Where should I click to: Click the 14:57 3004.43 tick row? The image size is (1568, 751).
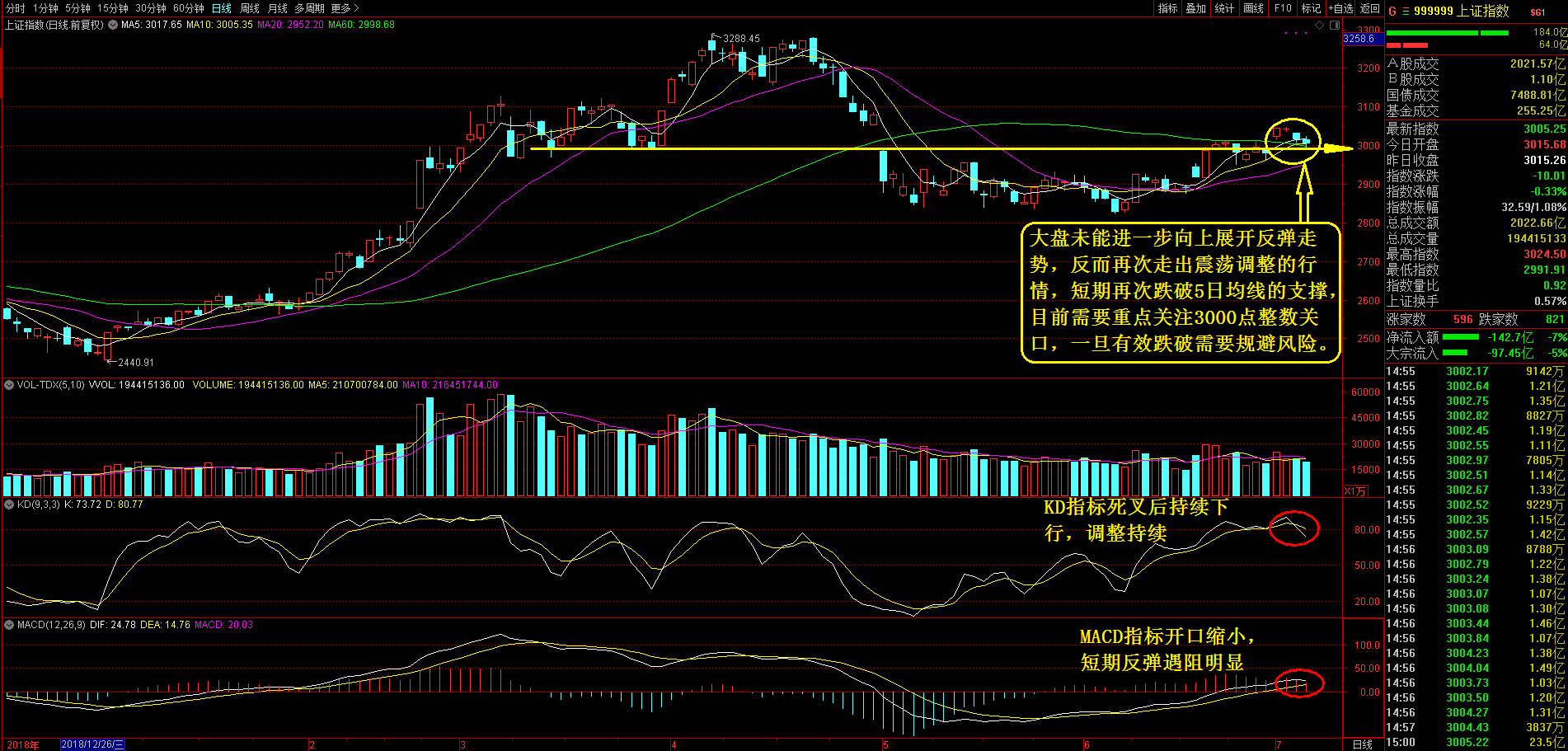[x=1476, y=727]
